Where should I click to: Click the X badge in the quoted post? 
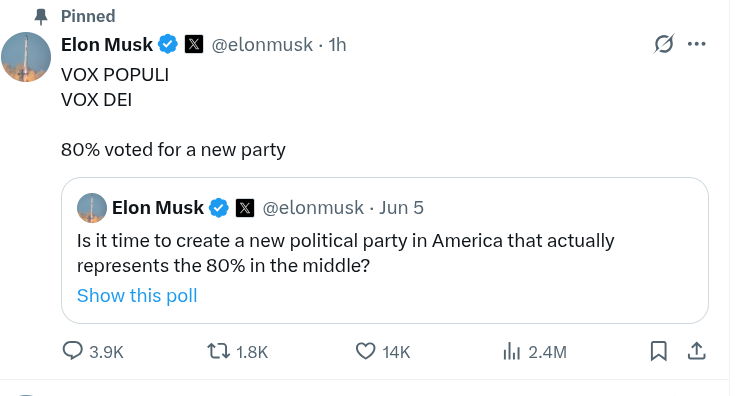[x=245, y=208]
